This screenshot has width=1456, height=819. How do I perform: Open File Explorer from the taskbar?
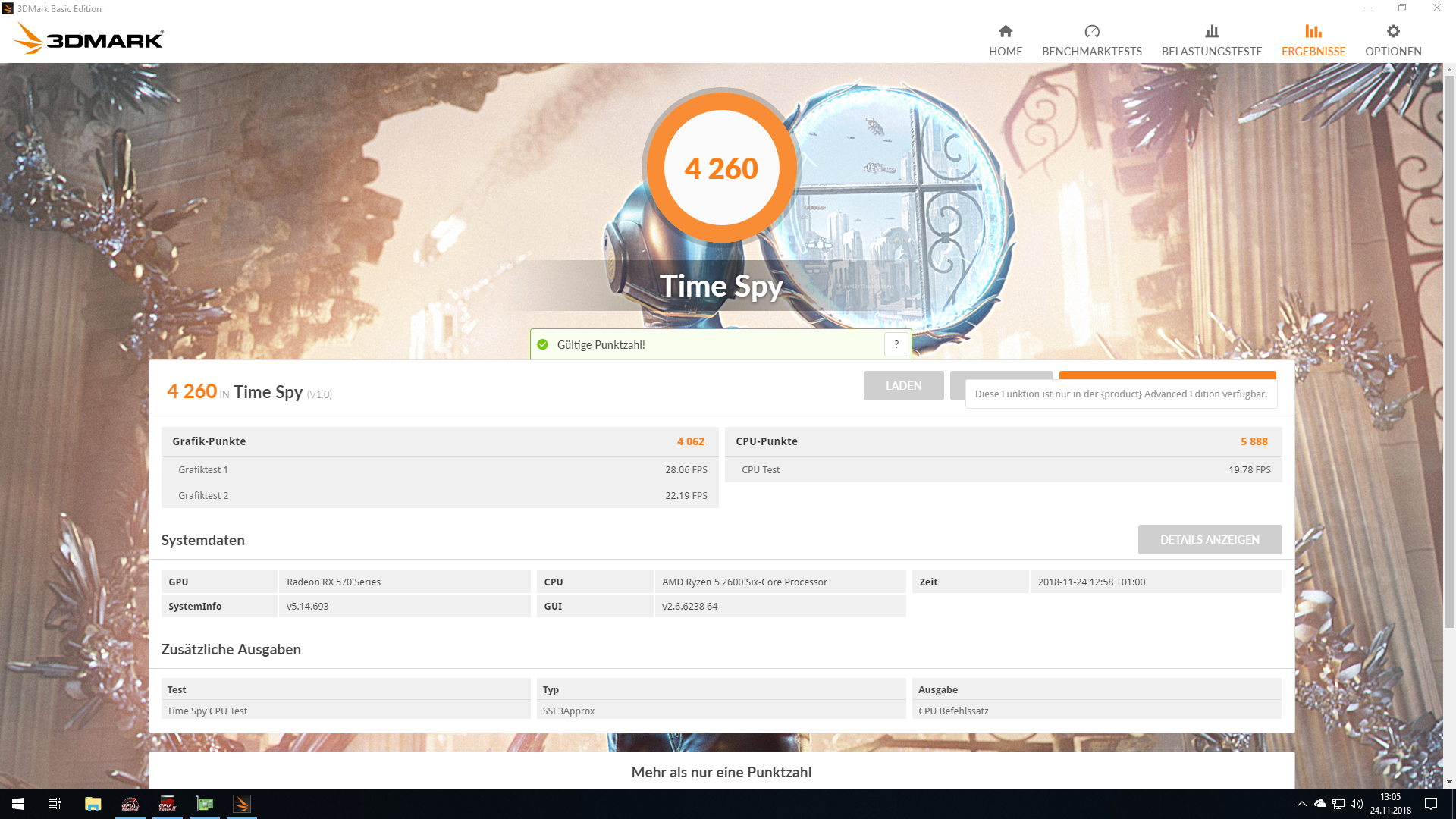[93, 804]
